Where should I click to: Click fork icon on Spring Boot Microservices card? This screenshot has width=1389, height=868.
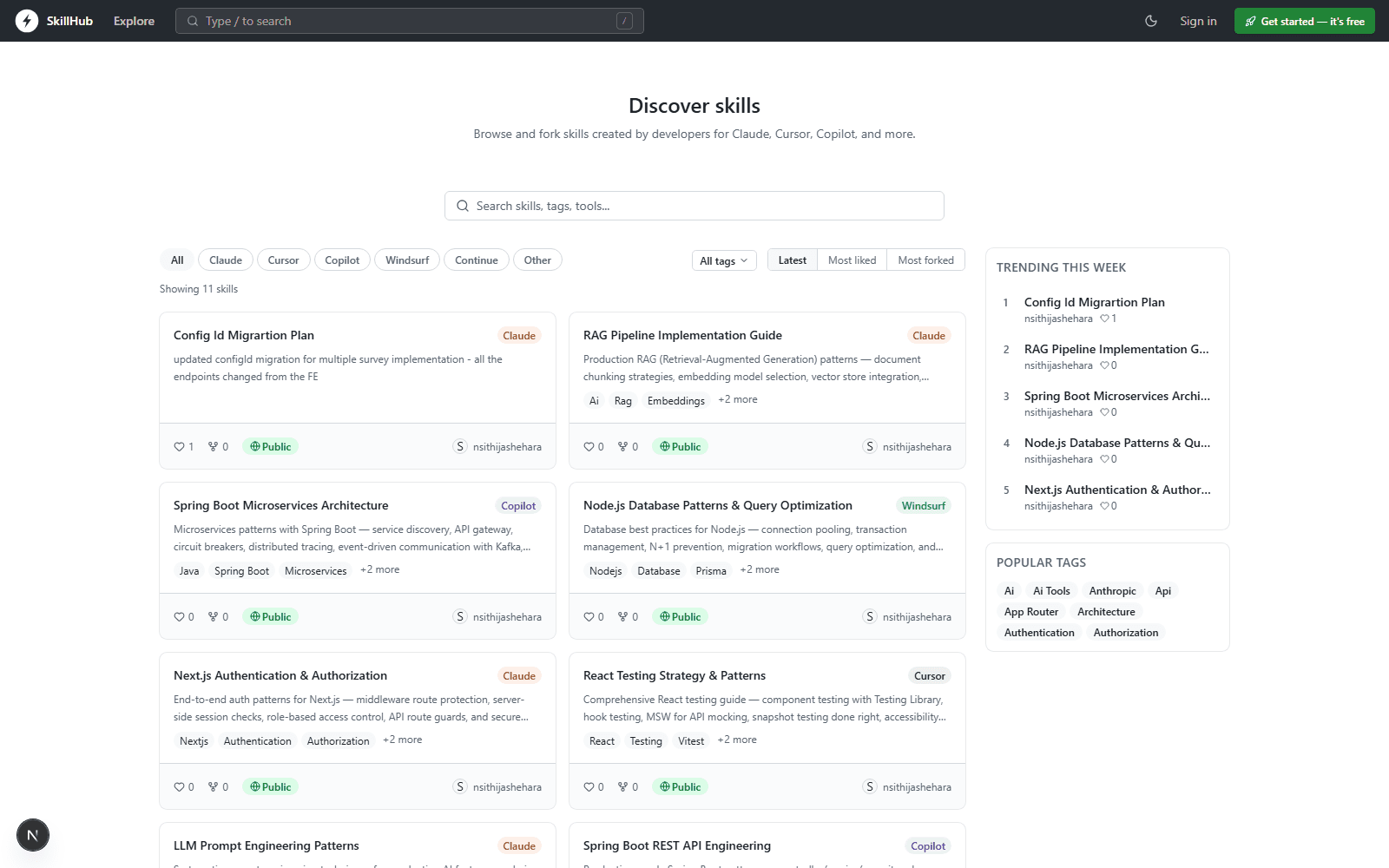(x=213, y=617)
